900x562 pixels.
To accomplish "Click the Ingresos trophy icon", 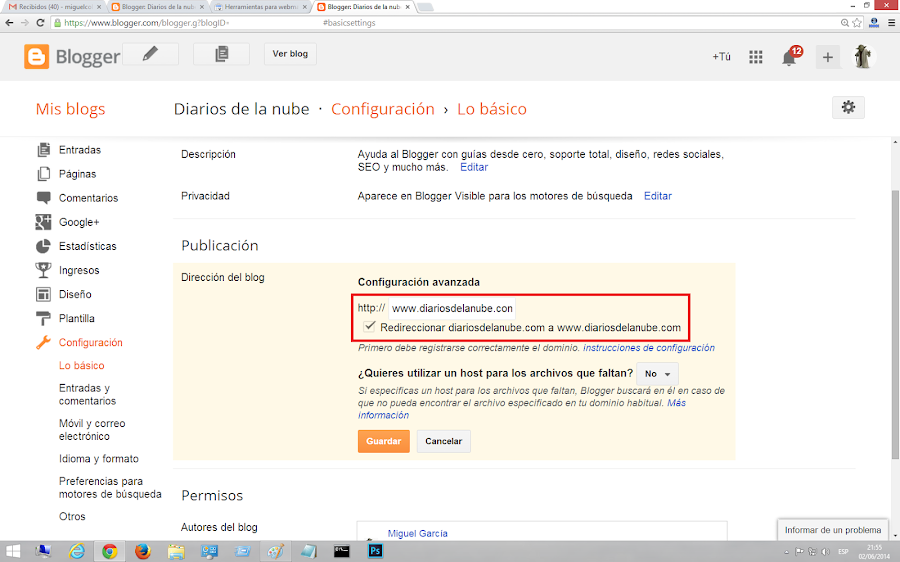I will 43,270.
